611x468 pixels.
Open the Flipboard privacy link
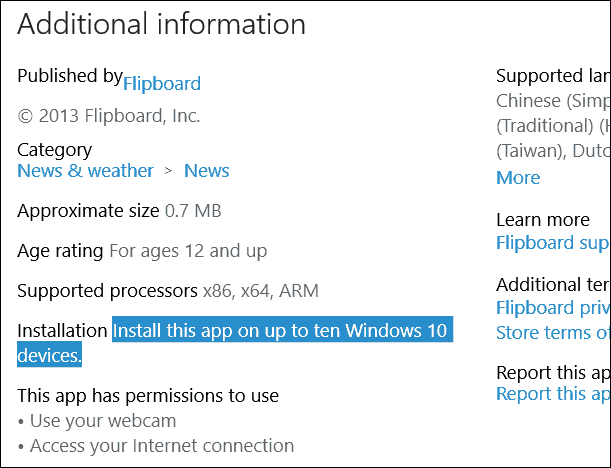tap(553, 308)
